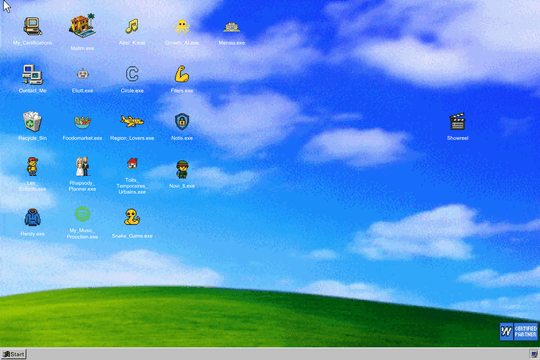The image size is (540, 360).
Task: Open the Recycle_Bin icon
Action: click(x=32, y=121)
